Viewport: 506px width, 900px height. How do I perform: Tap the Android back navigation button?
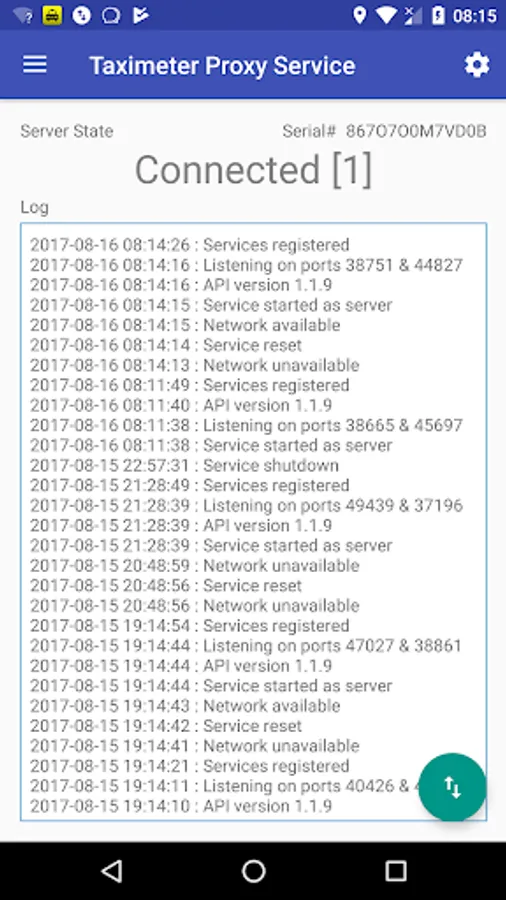[112, 871]
